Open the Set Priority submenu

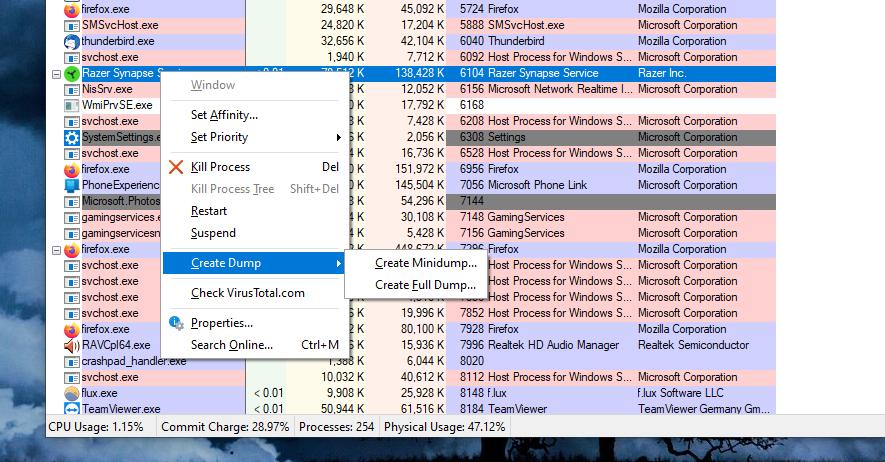[x=255, y=137]
